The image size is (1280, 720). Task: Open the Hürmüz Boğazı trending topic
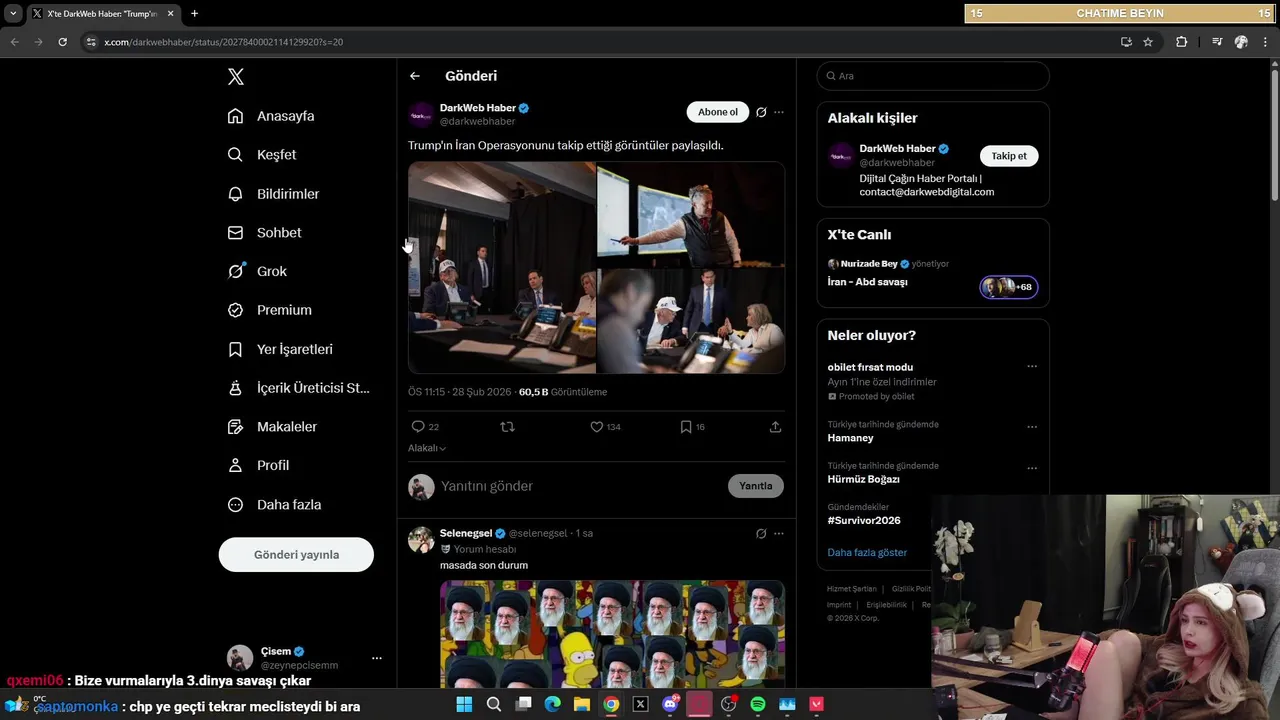pyautogui.click(x=863, y=479)
